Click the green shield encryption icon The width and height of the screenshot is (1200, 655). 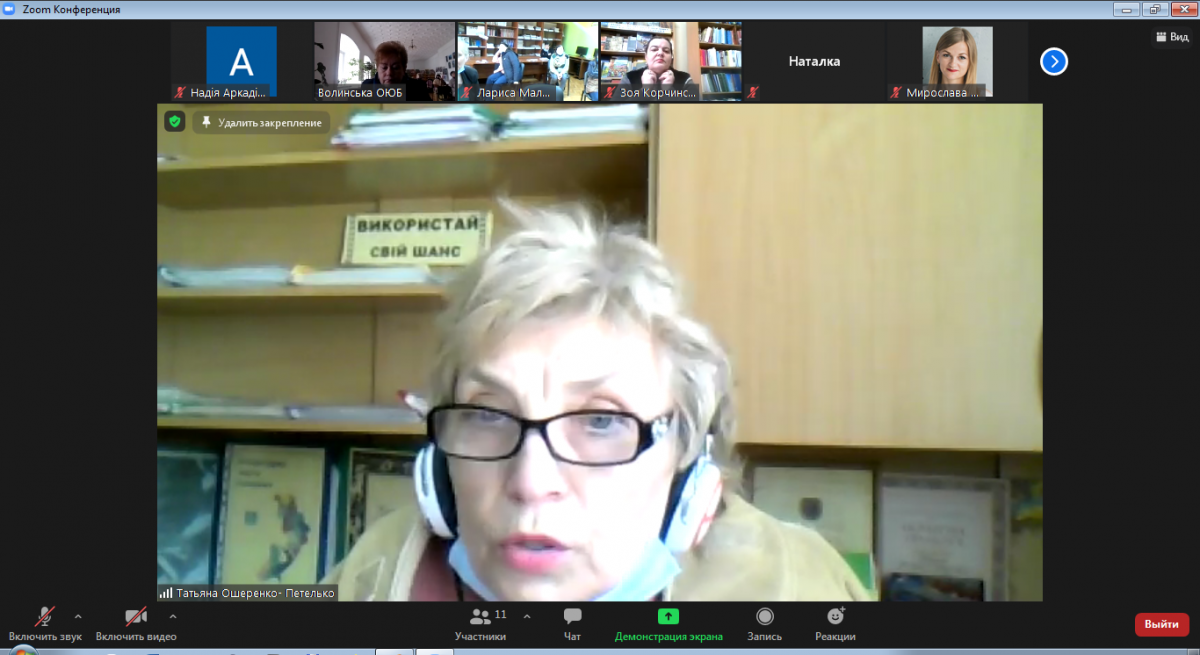click(x=175, y=122)
